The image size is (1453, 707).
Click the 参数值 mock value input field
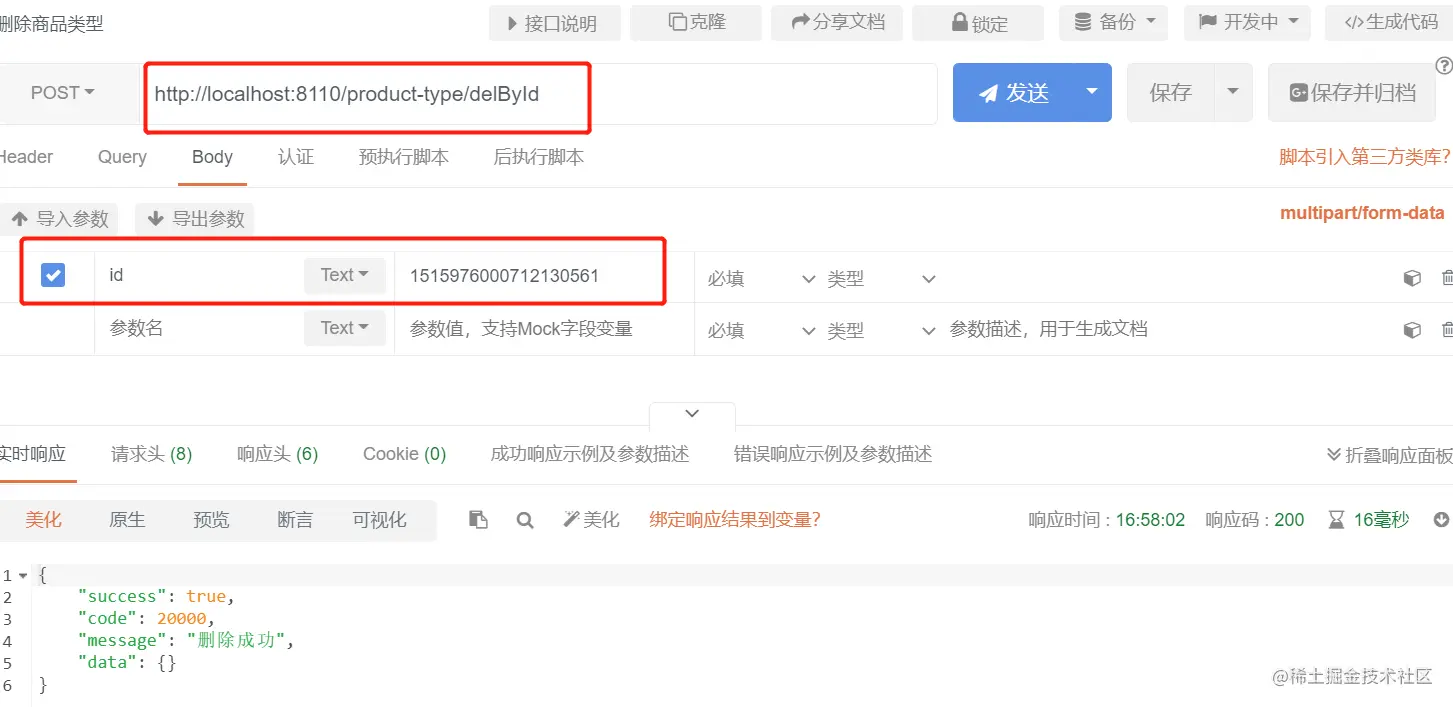click(x=544, y=328)
